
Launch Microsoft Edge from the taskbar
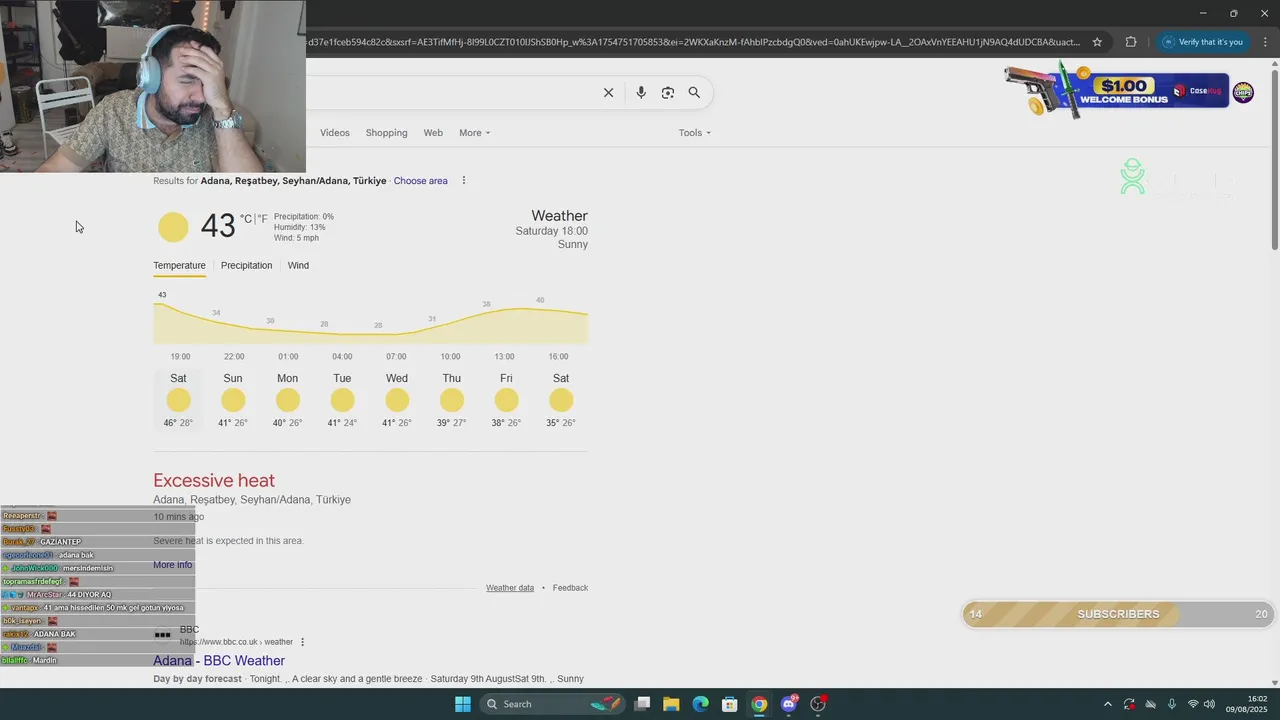click(701, 704)
